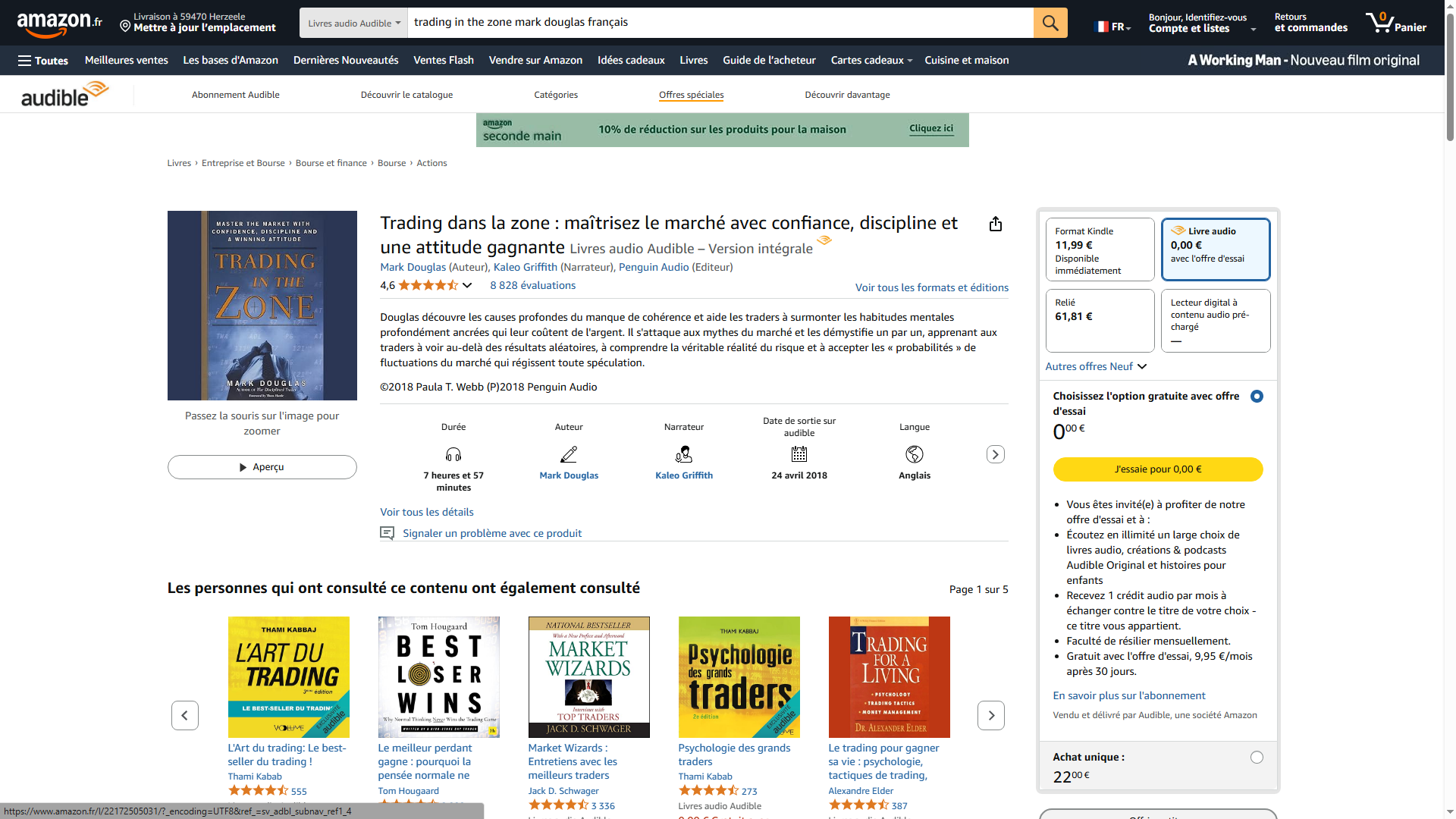This screenshot has height=819, width=1456.
Task: Open the Offres spéciales tab
Action: click(691, 95)
